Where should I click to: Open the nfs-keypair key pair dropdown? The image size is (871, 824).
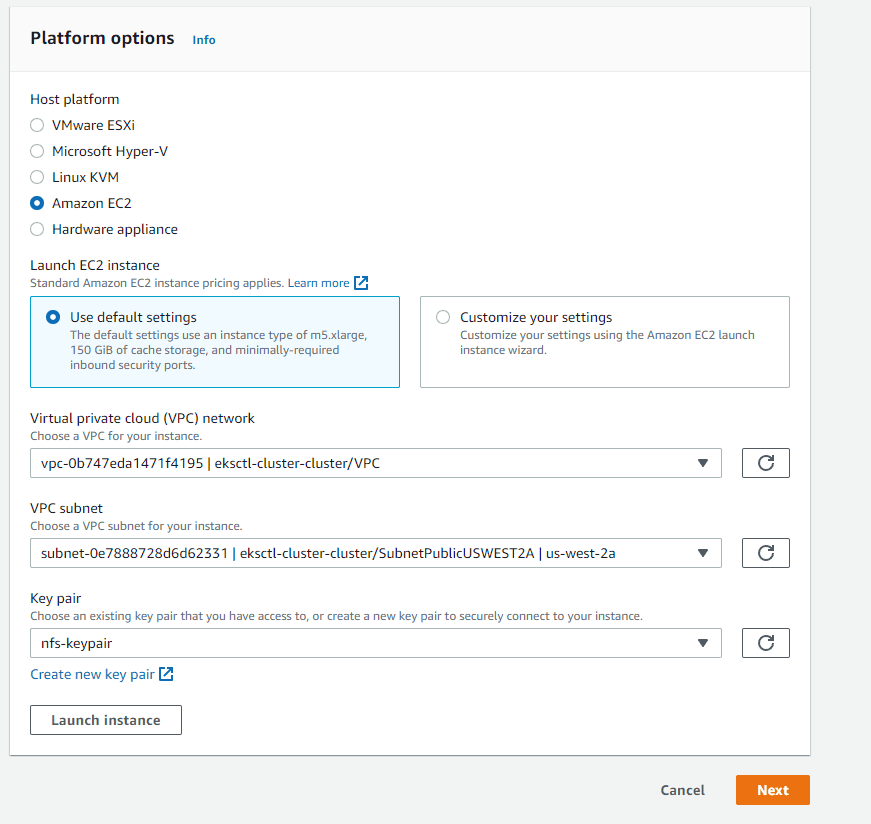click(x=375, y=643)
